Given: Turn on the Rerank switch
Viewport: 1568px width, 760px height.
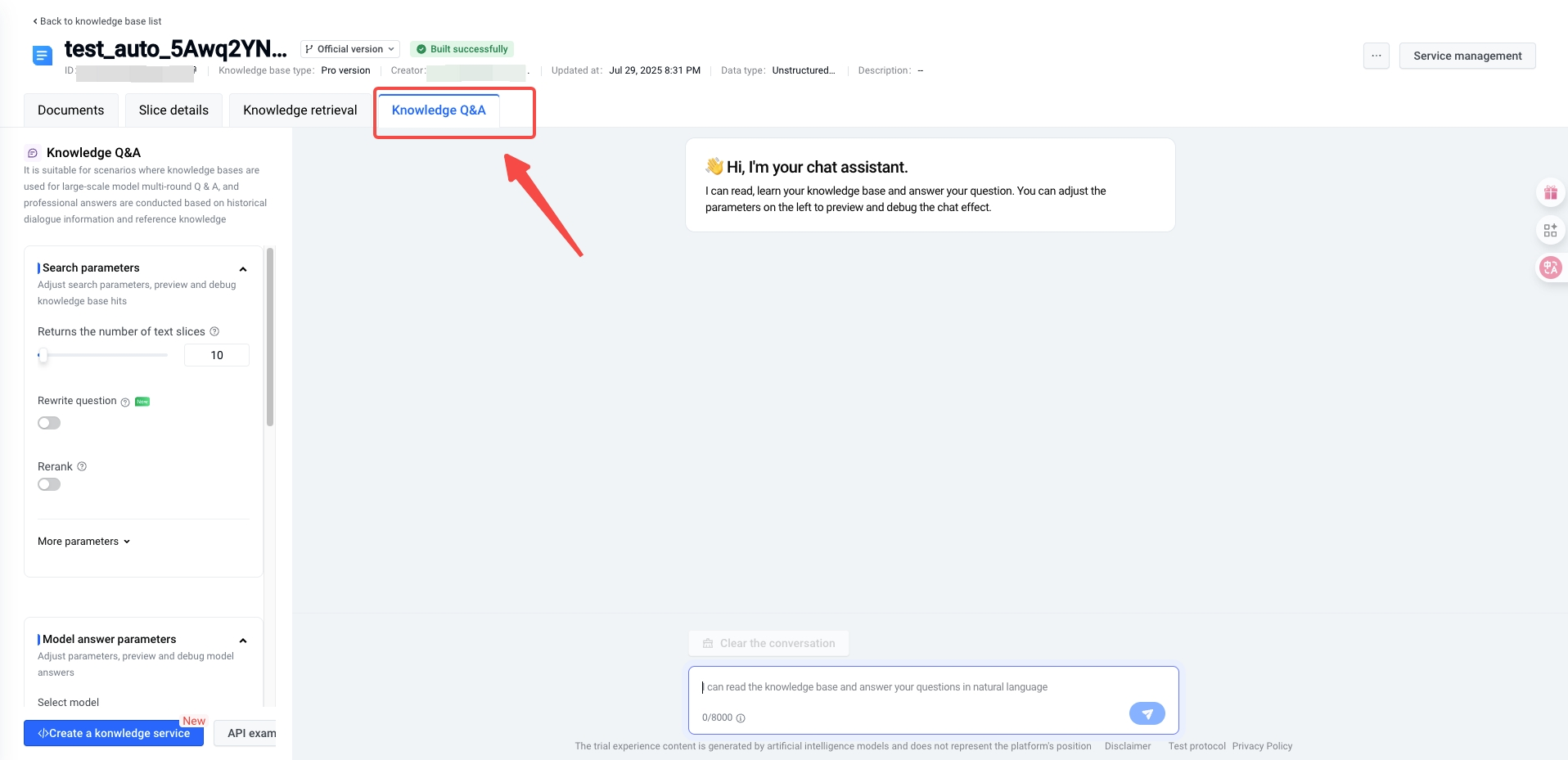Looking at the screenshot, I should pos(49,484).
